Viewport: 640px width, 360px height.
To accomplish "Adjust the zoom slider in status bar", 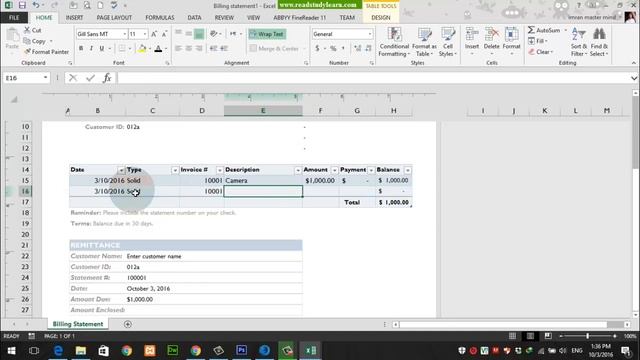I will 587,336.
